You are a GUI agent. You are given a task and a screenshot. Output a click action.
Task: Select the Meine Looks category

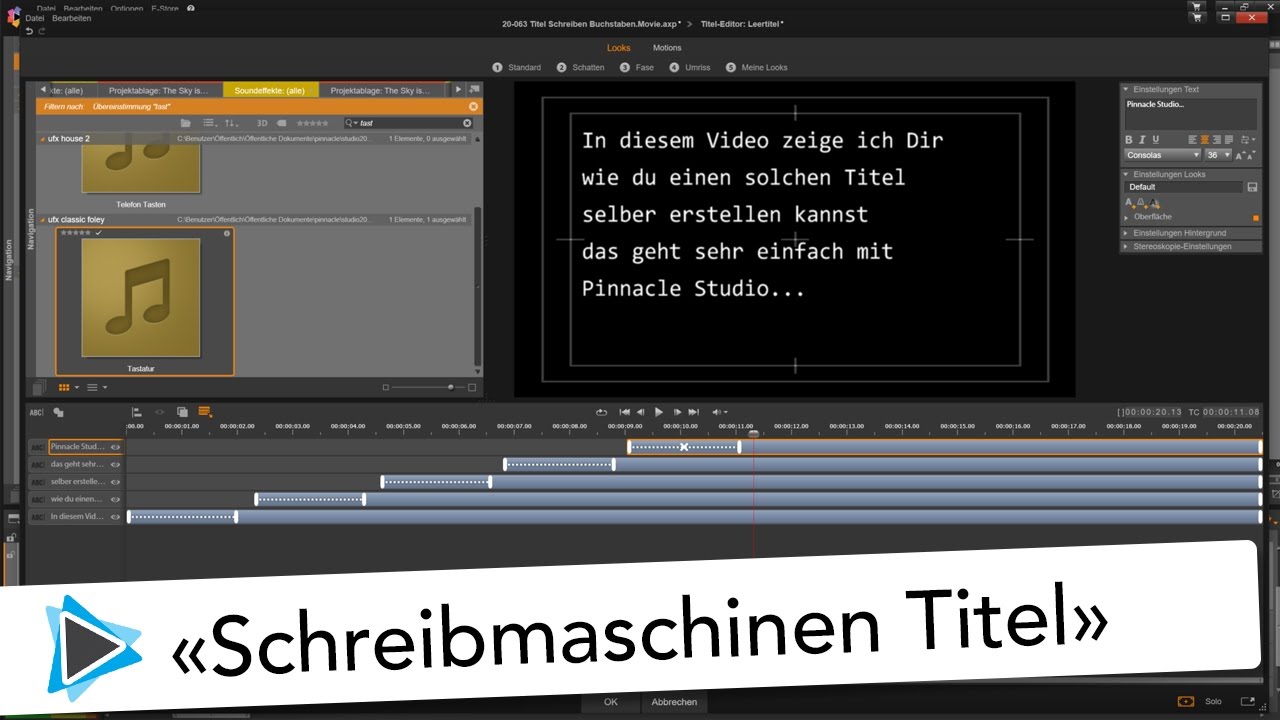[x=757, y=67]
